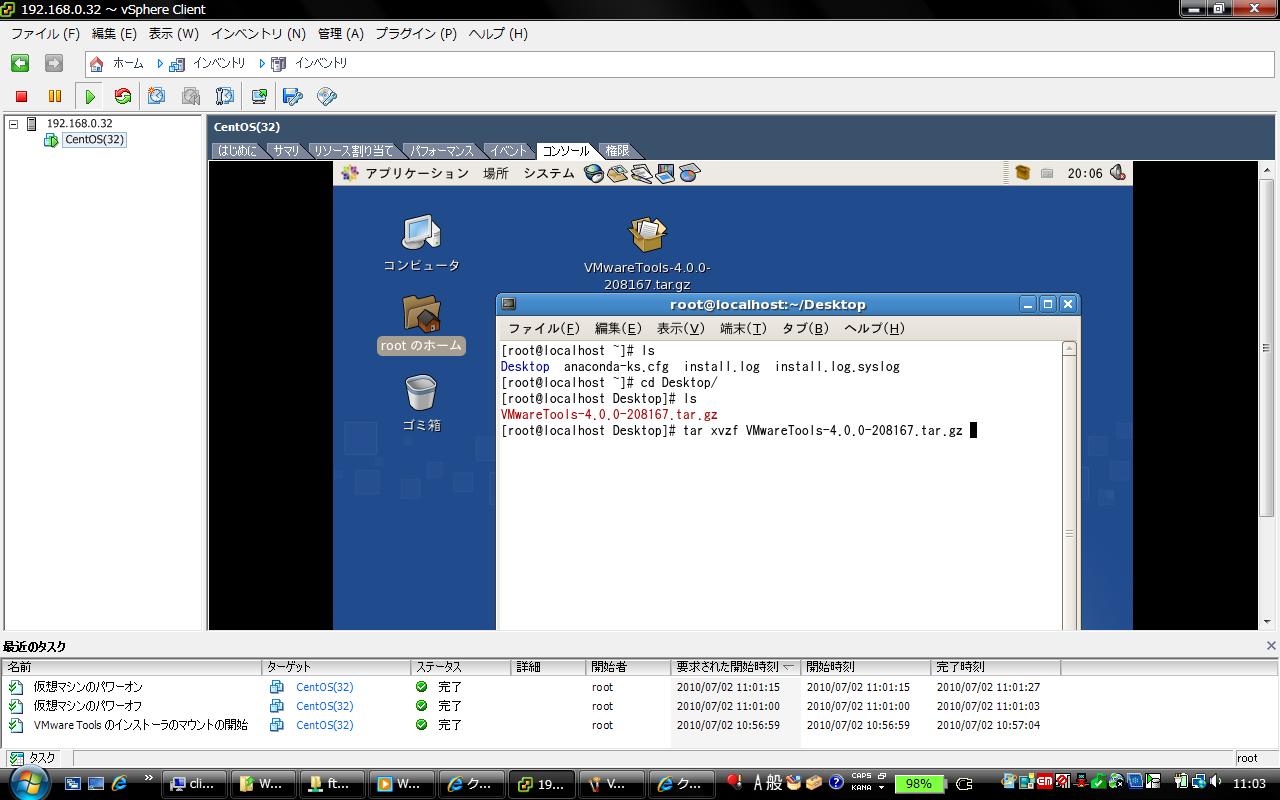Open the ファイル (F) menu in vSphere Client
This screenshot has height=800, width=1280.
[x=45, y=33]
